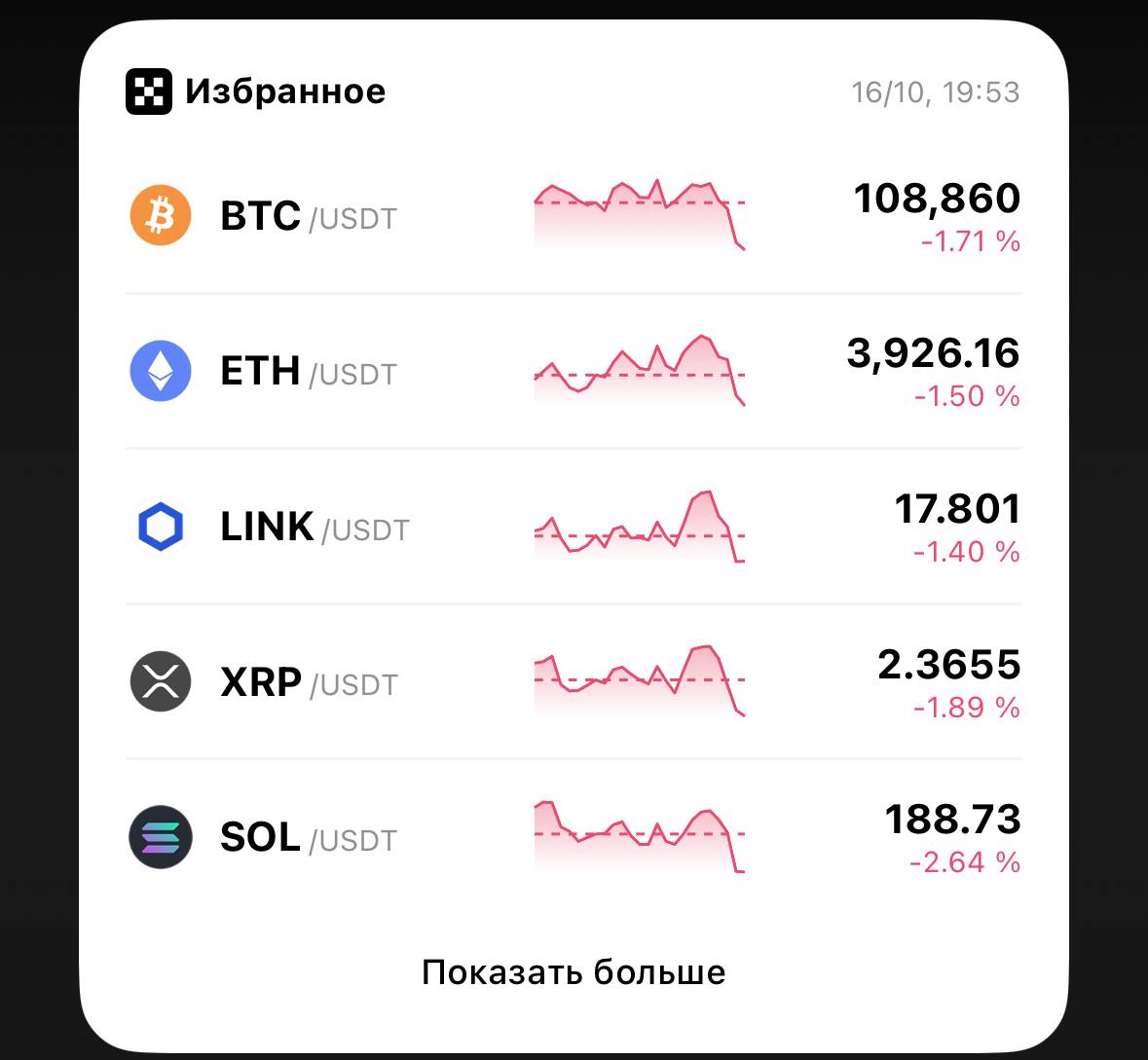Select the XRP/USDT pair label
This screenshot has height=1060, width=1148.
pyautogui.click(x=309, y=682)
